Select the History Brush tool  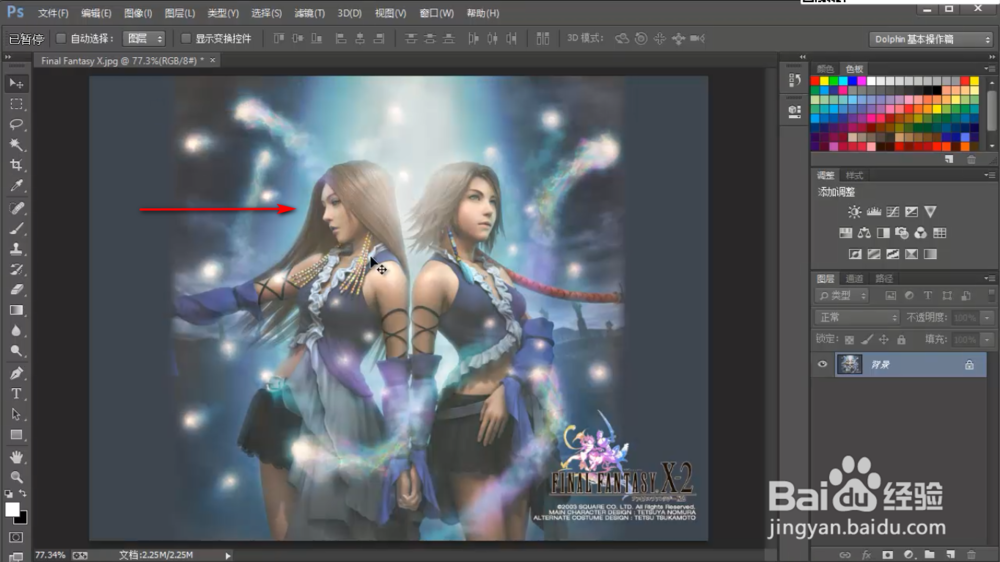pos(17,269)
